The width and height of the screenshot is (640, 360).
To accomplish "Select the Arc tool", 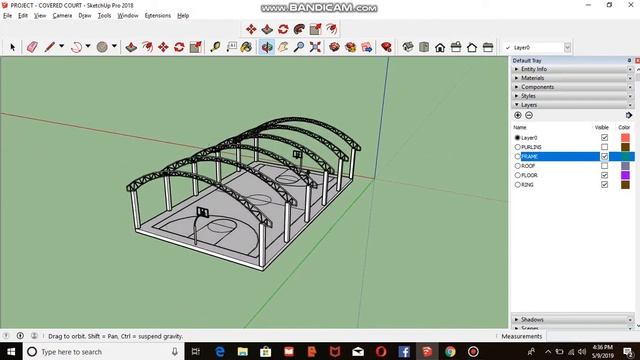I will 76,47.
